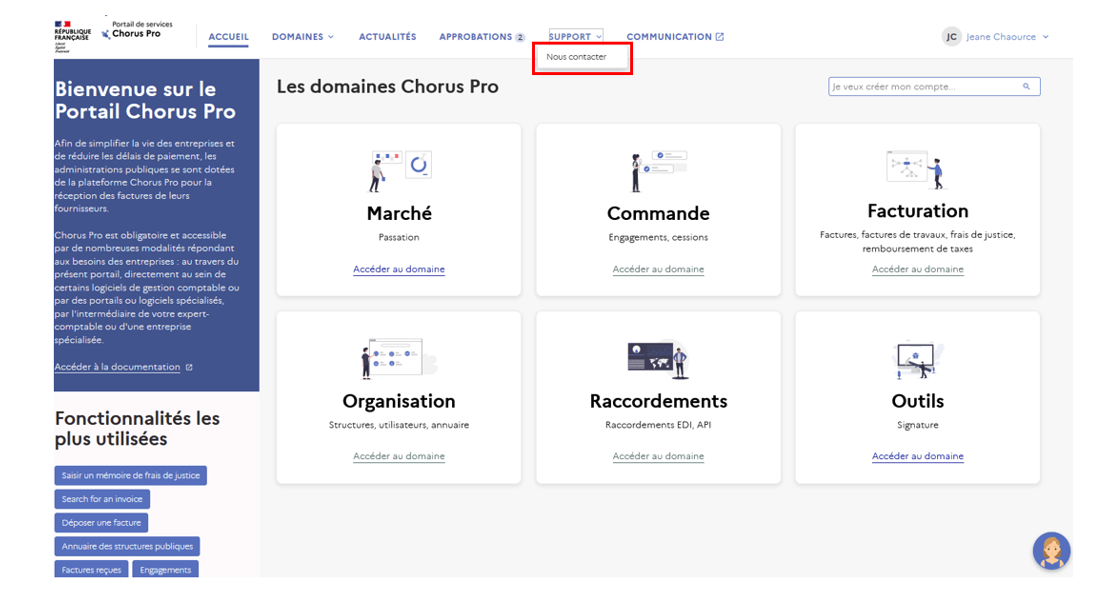Click the external link icon beside Communication
Screen dimensions: 1105x593
(x=720, y=37)
